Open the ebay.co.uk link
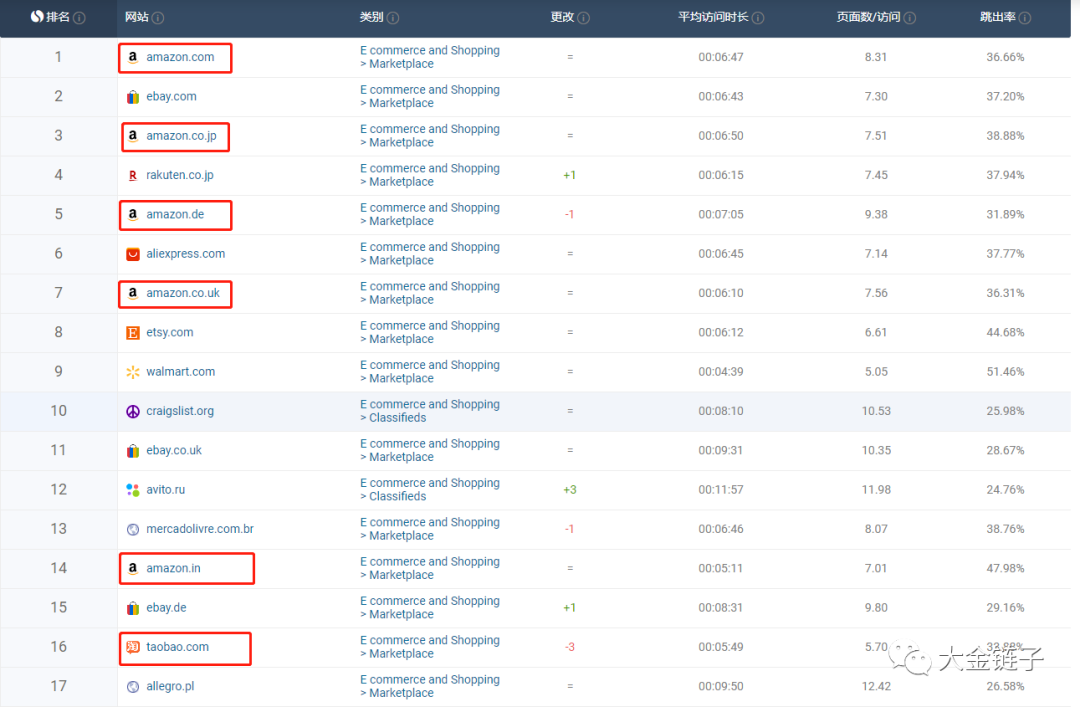The image size is (1080, 707). (174, 450)
